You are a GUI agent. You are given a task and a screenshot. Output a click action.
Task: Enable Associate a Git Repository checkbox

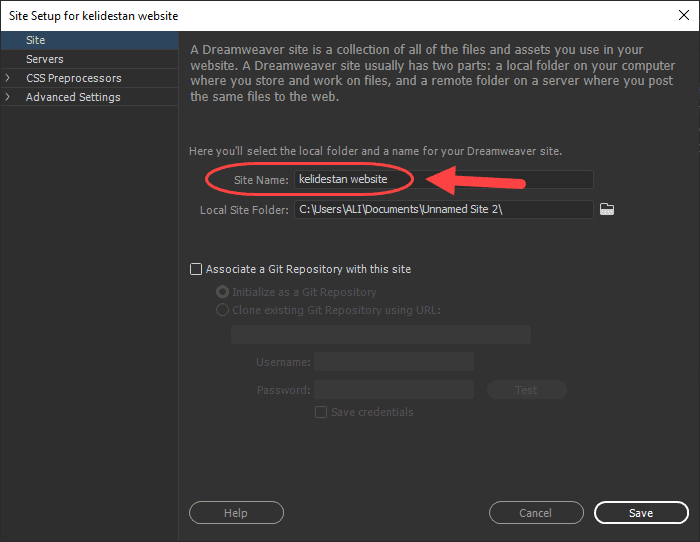click(196, 269)
